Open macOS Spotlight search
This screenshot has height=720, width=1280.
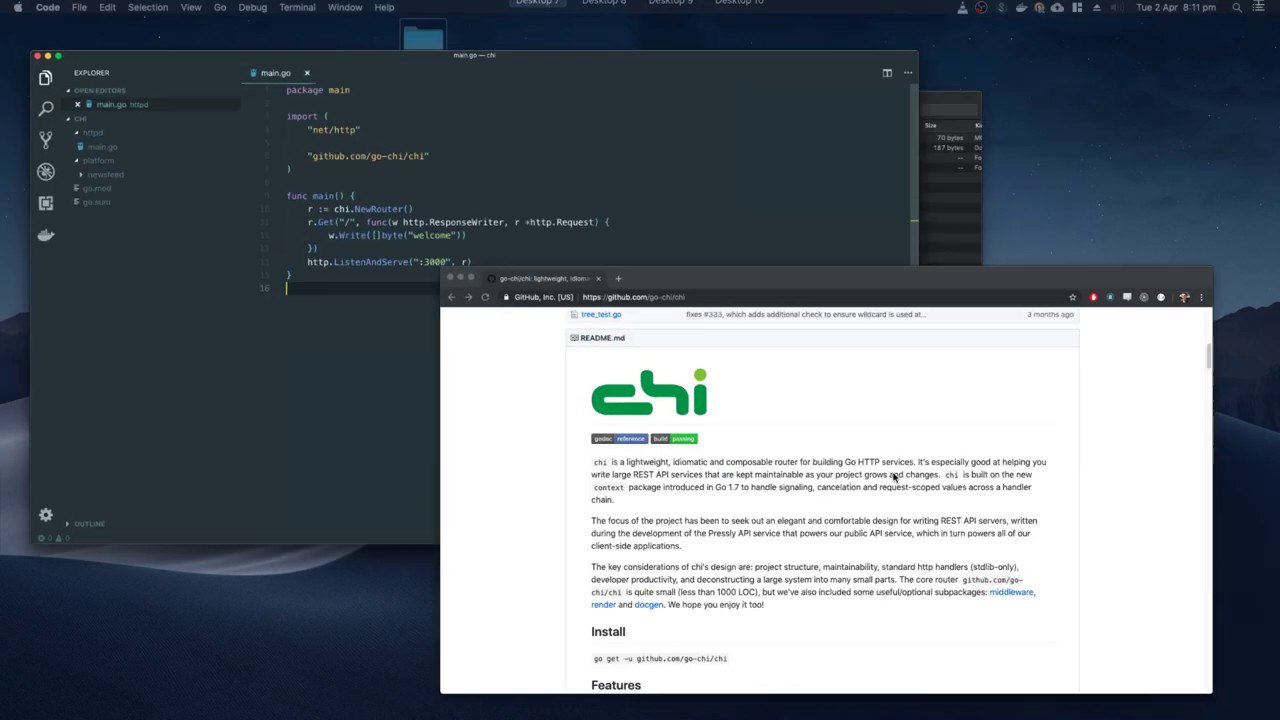coord(1237,7)
